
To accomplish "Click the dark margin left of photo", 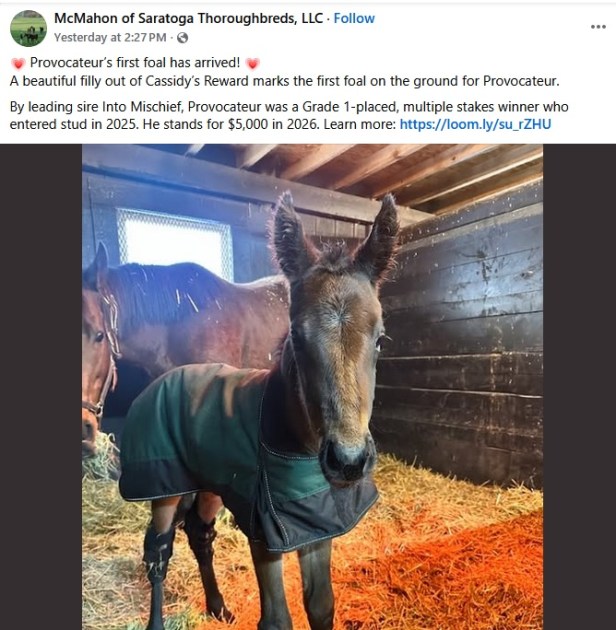I will click(x=41, y=387).
